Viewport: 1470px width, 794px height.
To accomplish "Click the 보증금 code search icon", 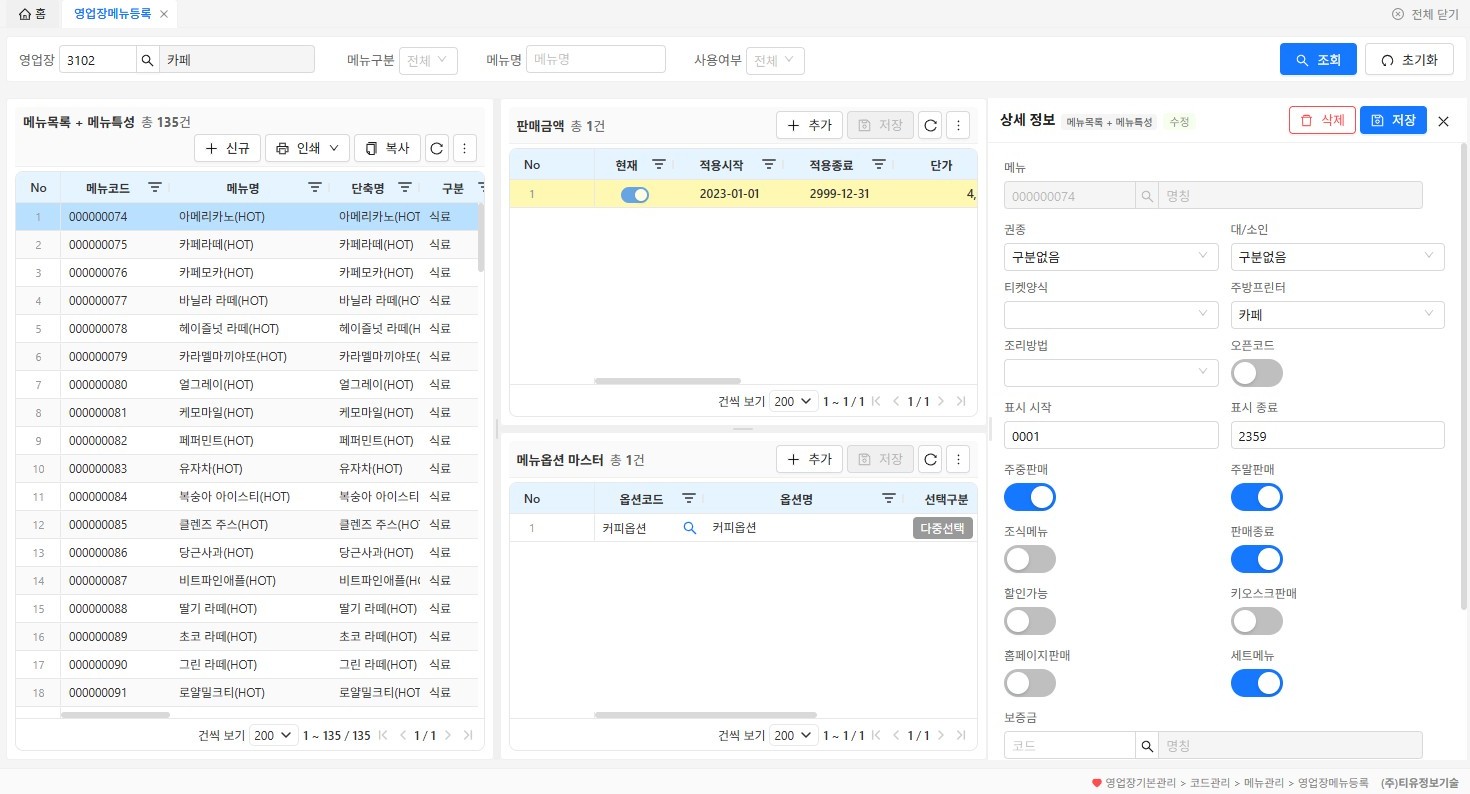I will click(x=1147, y=745).
